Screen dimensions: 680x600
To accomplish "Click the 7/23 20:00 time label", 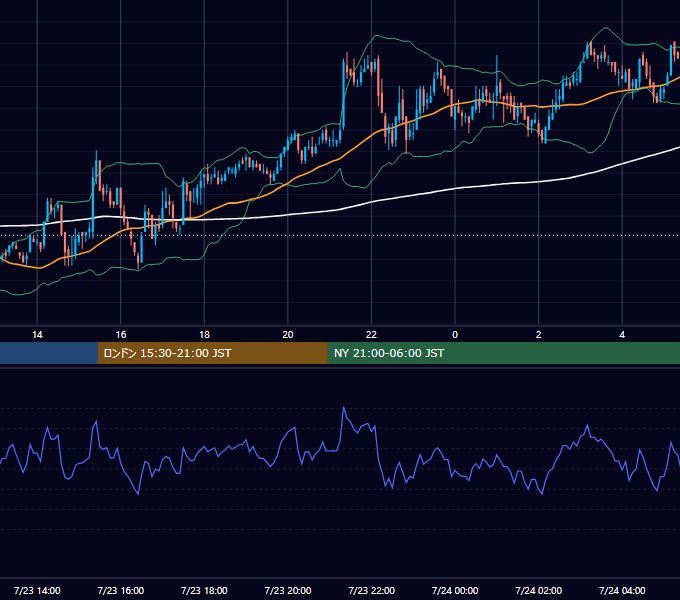I will (288, 590).
